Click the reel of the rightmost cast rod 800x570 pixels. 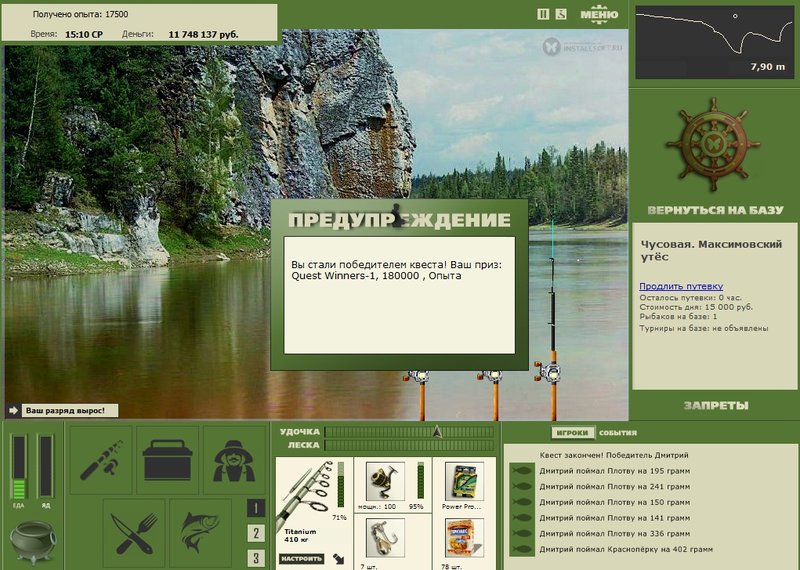click(548, 371)
